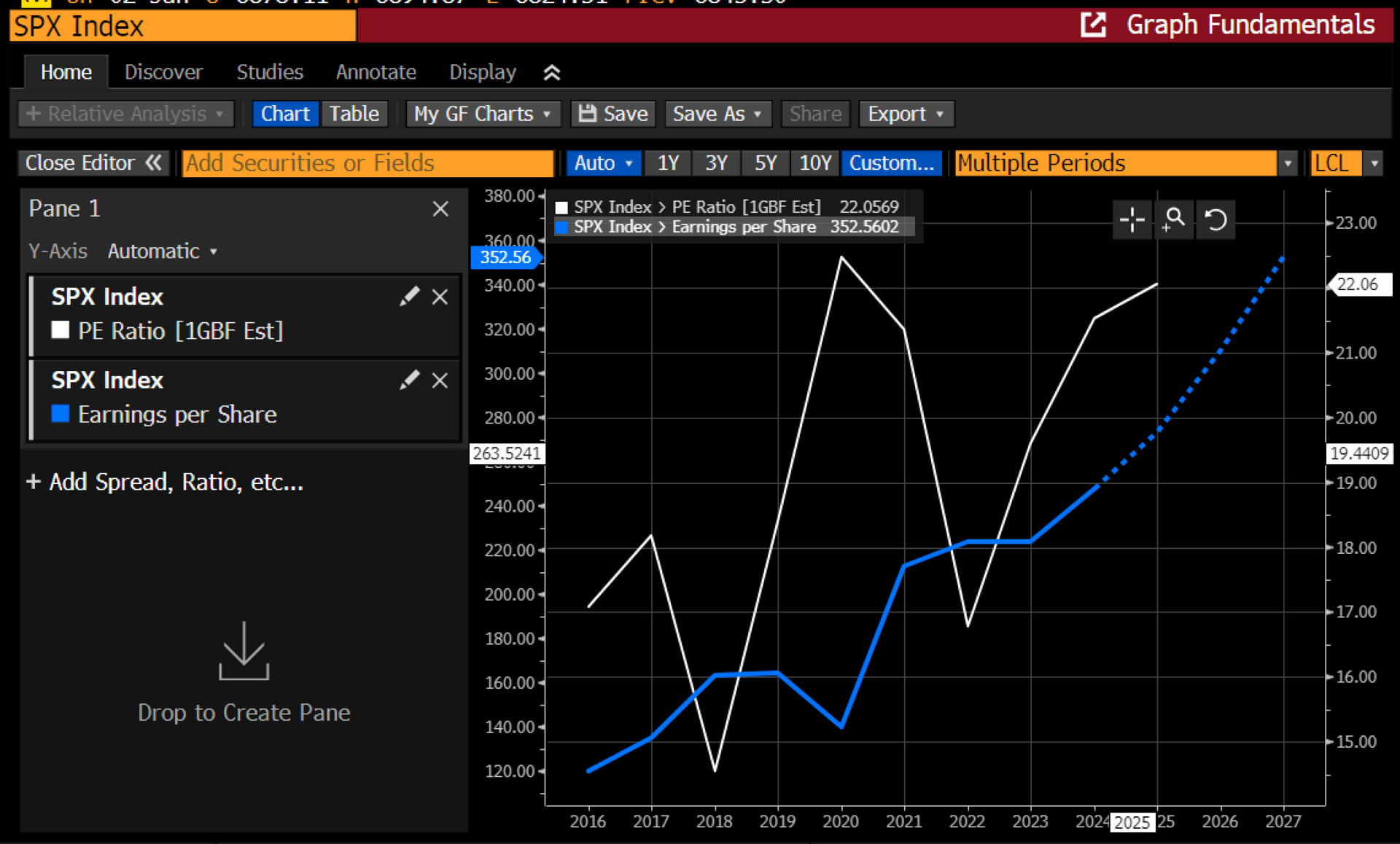Image resolution: width=1400 pixels, height=844 pixels.
Task: Click Add Spread, Ratio, etc. link
Action: point(165,482)
